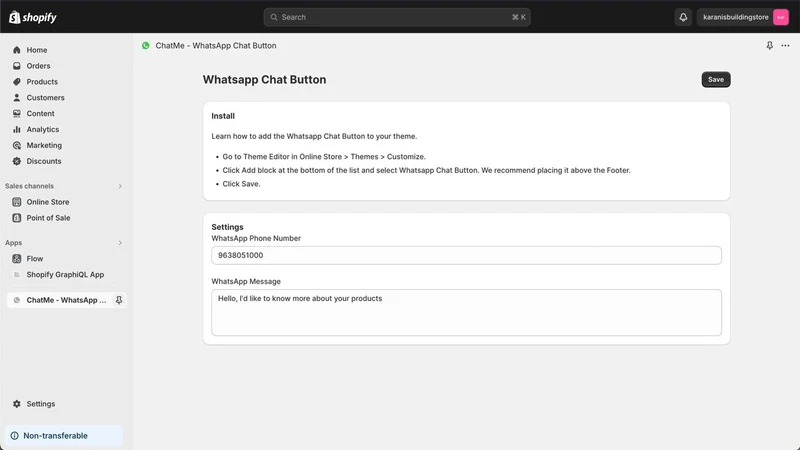Open the Flow app
The height and width of the screenshot is (450, 800).
pyautogui.click(x=35, y=259)
